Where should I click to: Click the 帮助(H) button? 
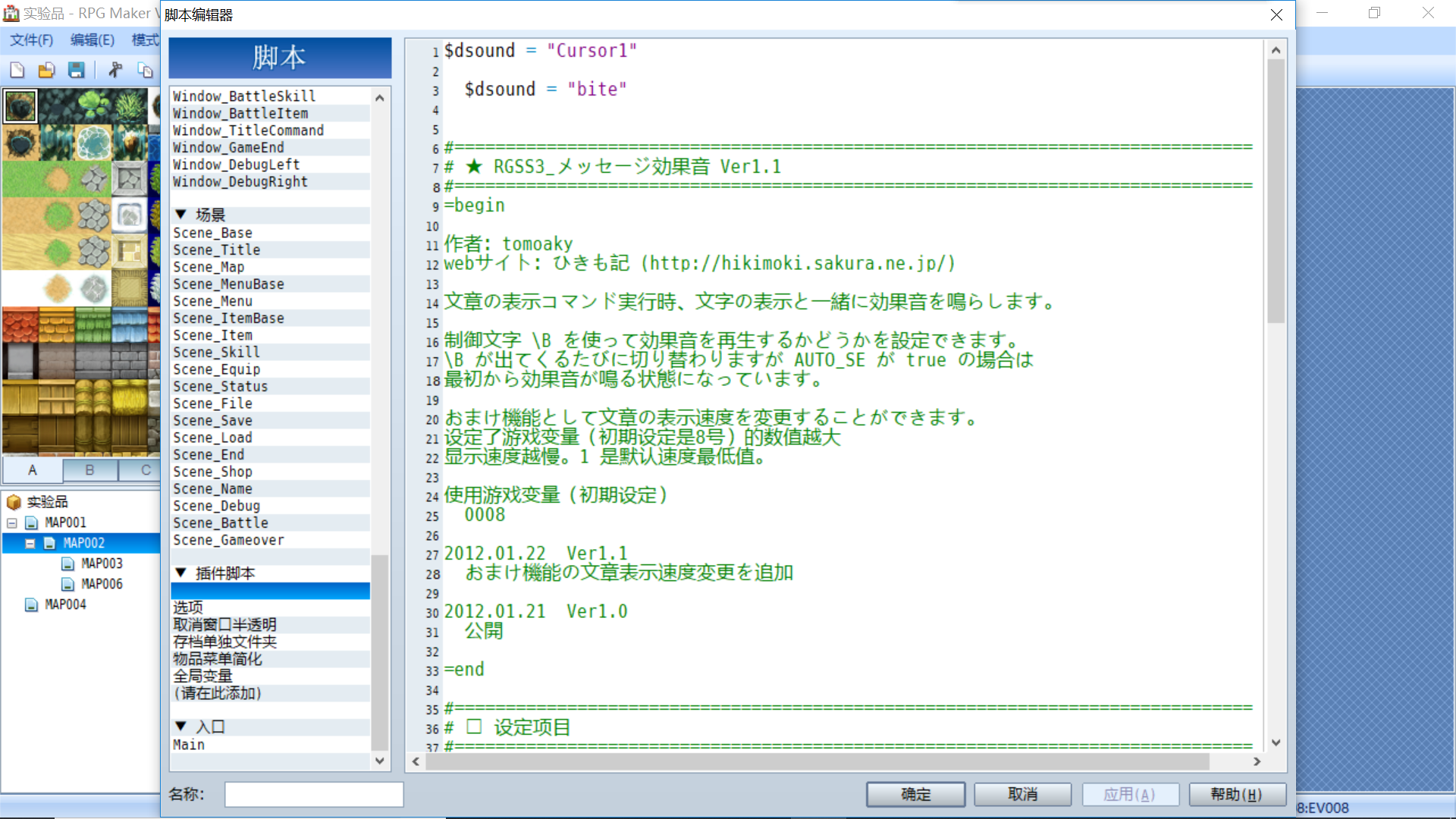1237,794
